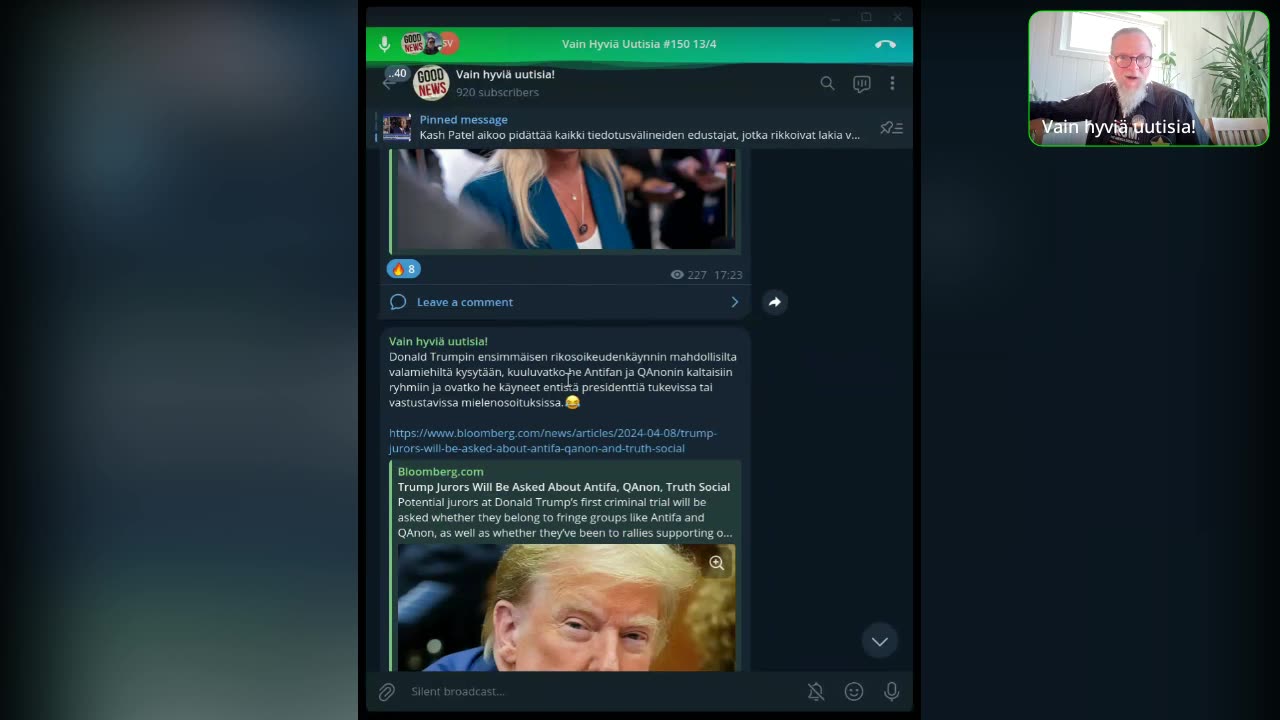The height and width of the screenshot is (720, 1280).
Task: Open the Trump Jurors Will Be Asked preview title
Action: (564, 487)
